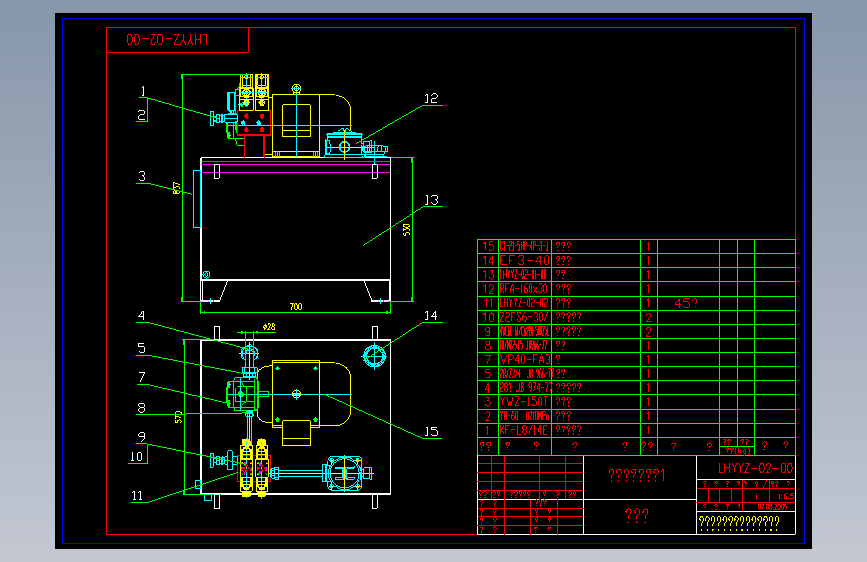This screenshot has width=867, height=562.
Task: Click drawing number LHYYZ-02-00 in title block
Action: (x=755, y=469)
